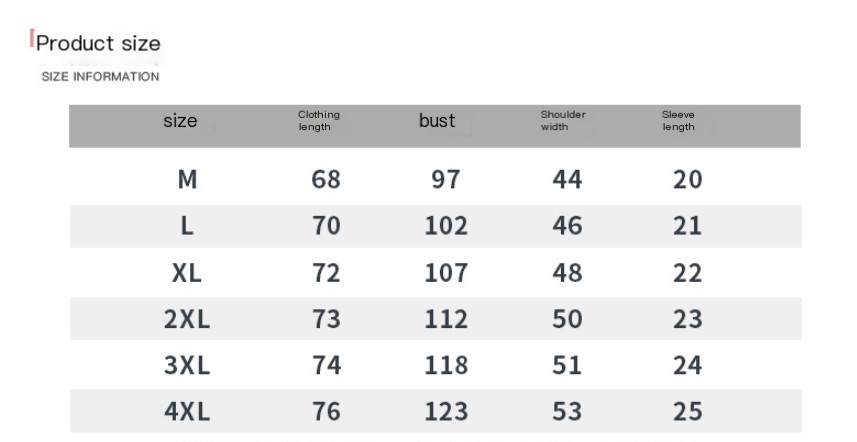Viewport: 857px width, 442px height.
Task: Select the M size row label
Action: click(x=187, y=179)
